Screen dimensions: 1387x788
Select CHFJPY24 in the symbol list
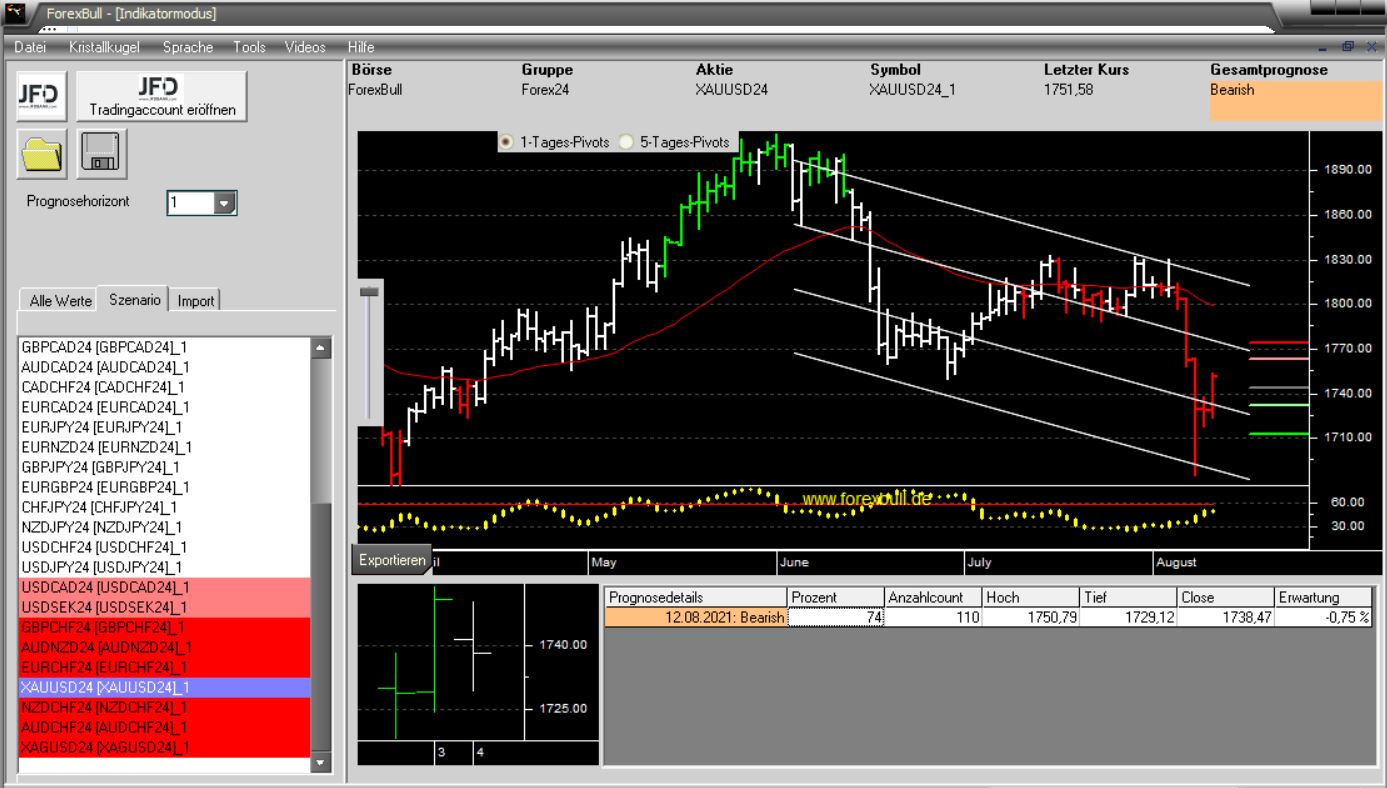165,507
